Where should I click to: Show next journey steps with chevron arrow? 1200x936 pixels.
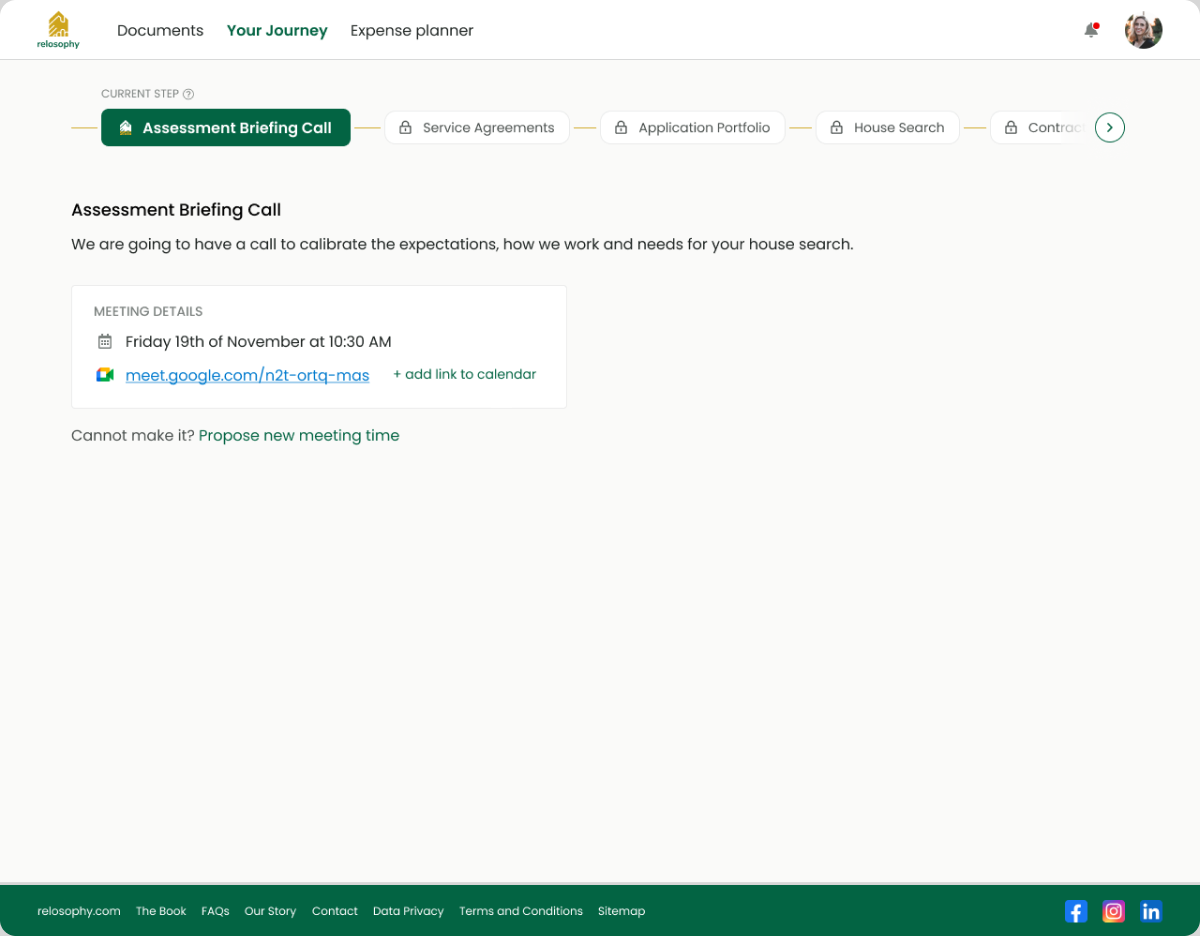point(1110,128)
